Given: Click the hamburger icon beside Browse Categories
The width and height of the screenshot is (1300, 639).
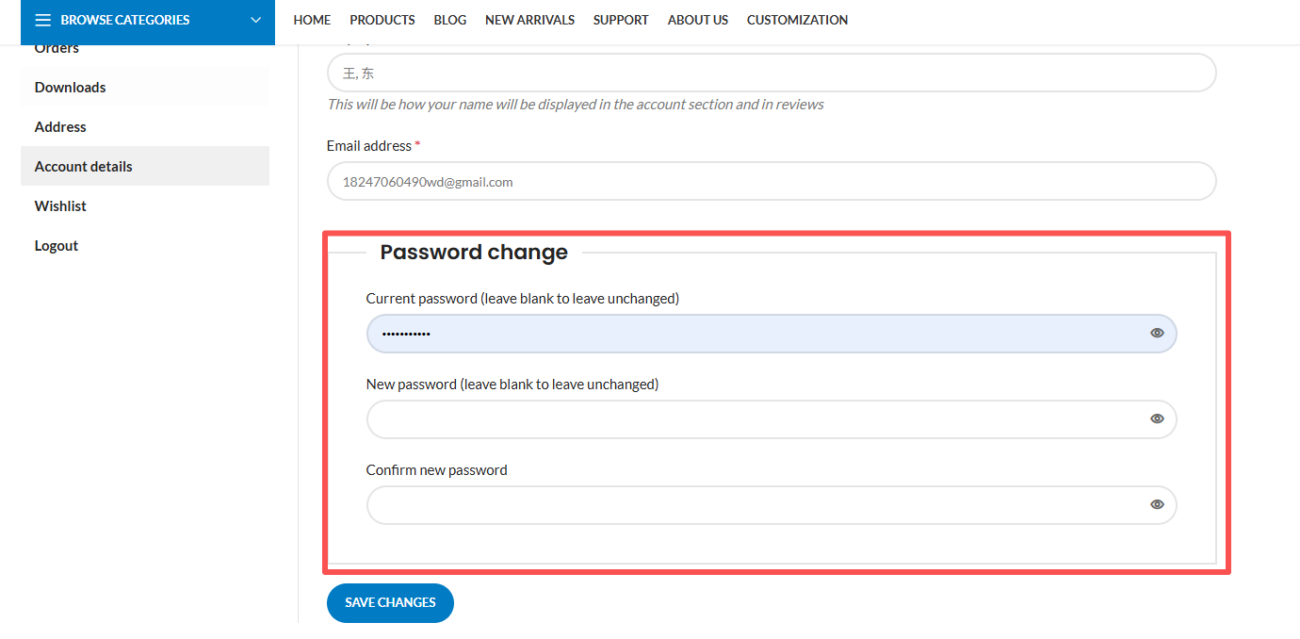Looking at the screenshot, I should (x=43, y=20).
